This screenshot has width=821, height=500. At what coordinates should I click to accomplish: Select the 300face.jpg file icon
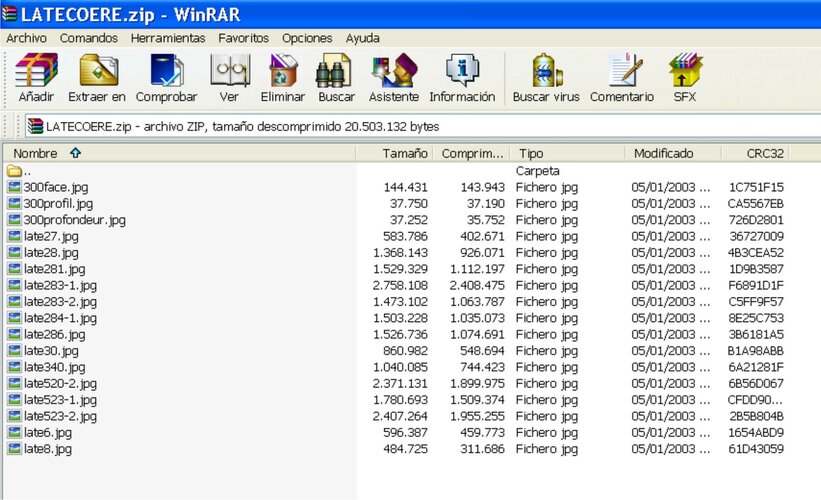click(x=15, y=187)
